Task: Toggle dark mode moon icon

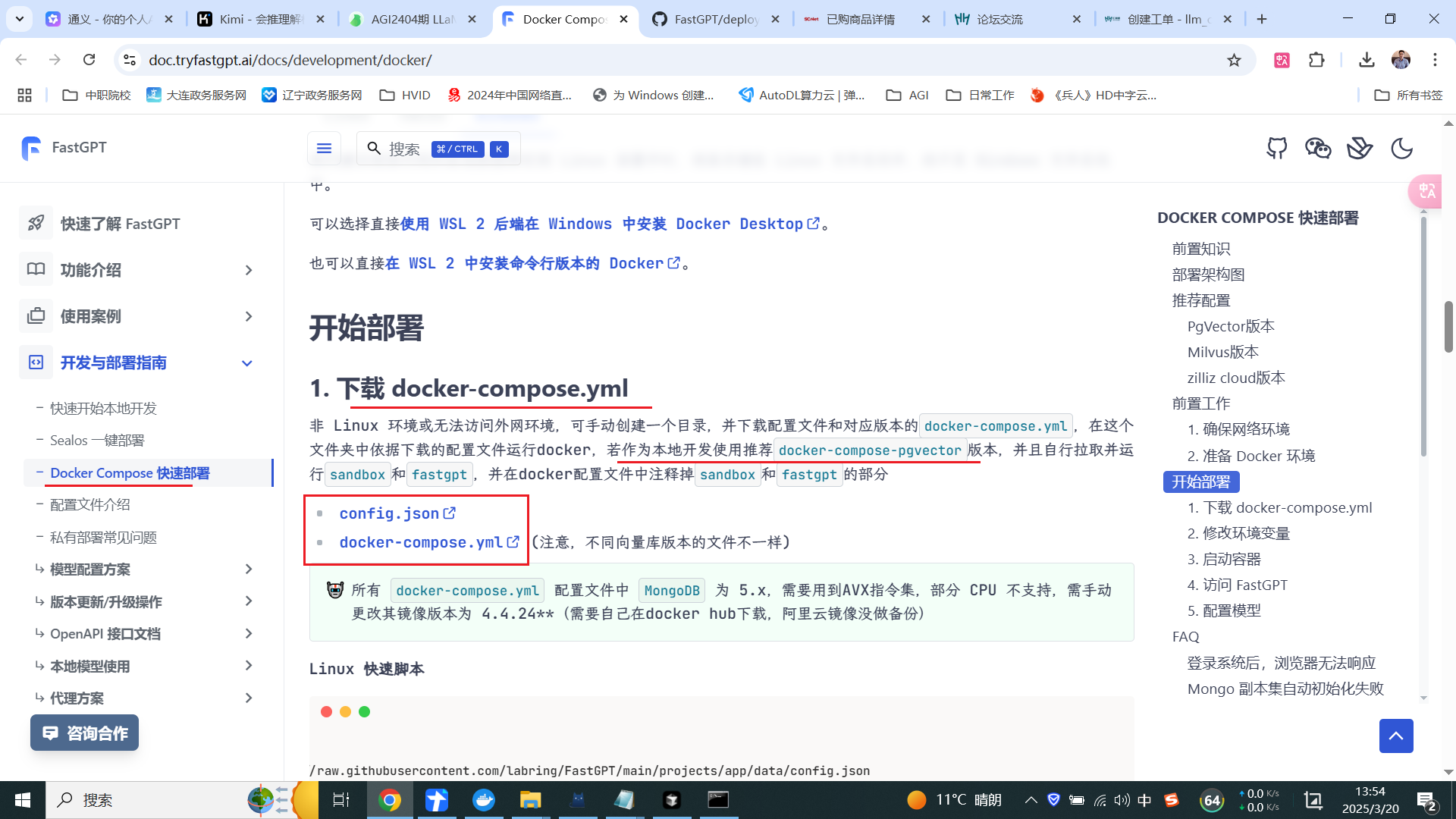Action: pyautogui.click(x=1401, y=148)
